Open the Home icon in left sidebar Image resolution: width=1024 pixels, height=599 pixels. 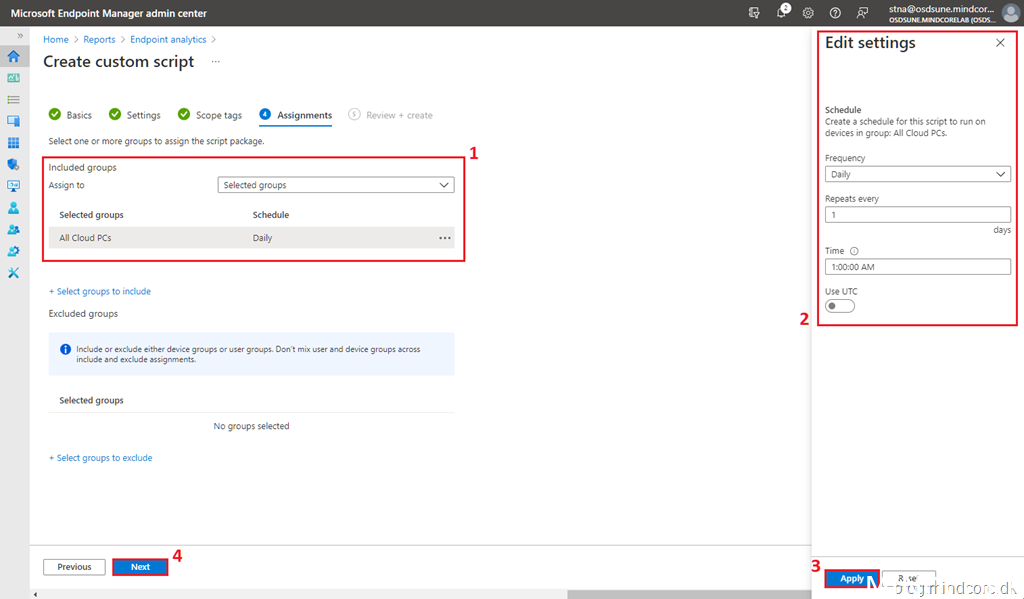click(x=14, y=57)
